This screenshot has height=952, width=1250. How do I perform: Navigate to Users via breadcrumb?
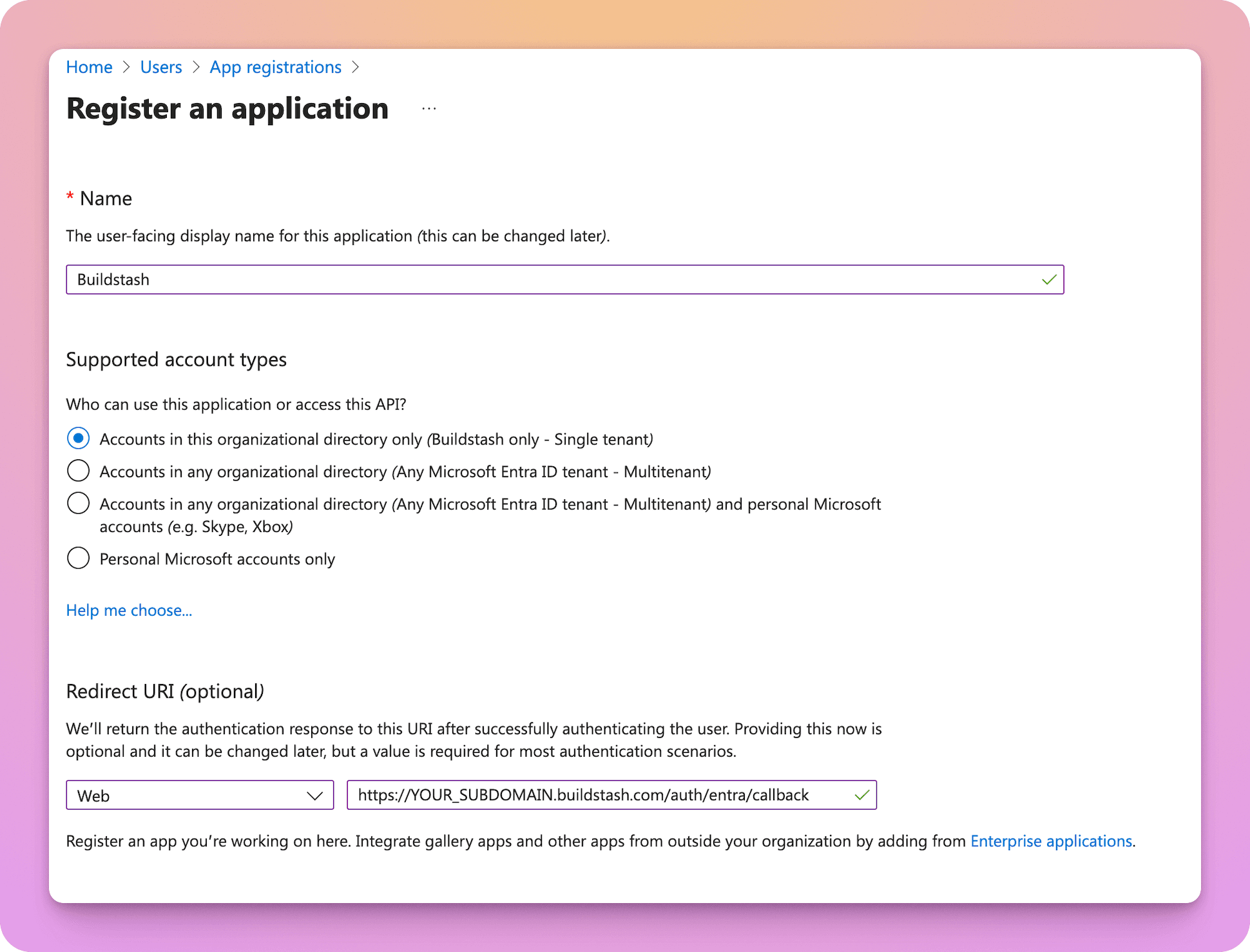160,67
